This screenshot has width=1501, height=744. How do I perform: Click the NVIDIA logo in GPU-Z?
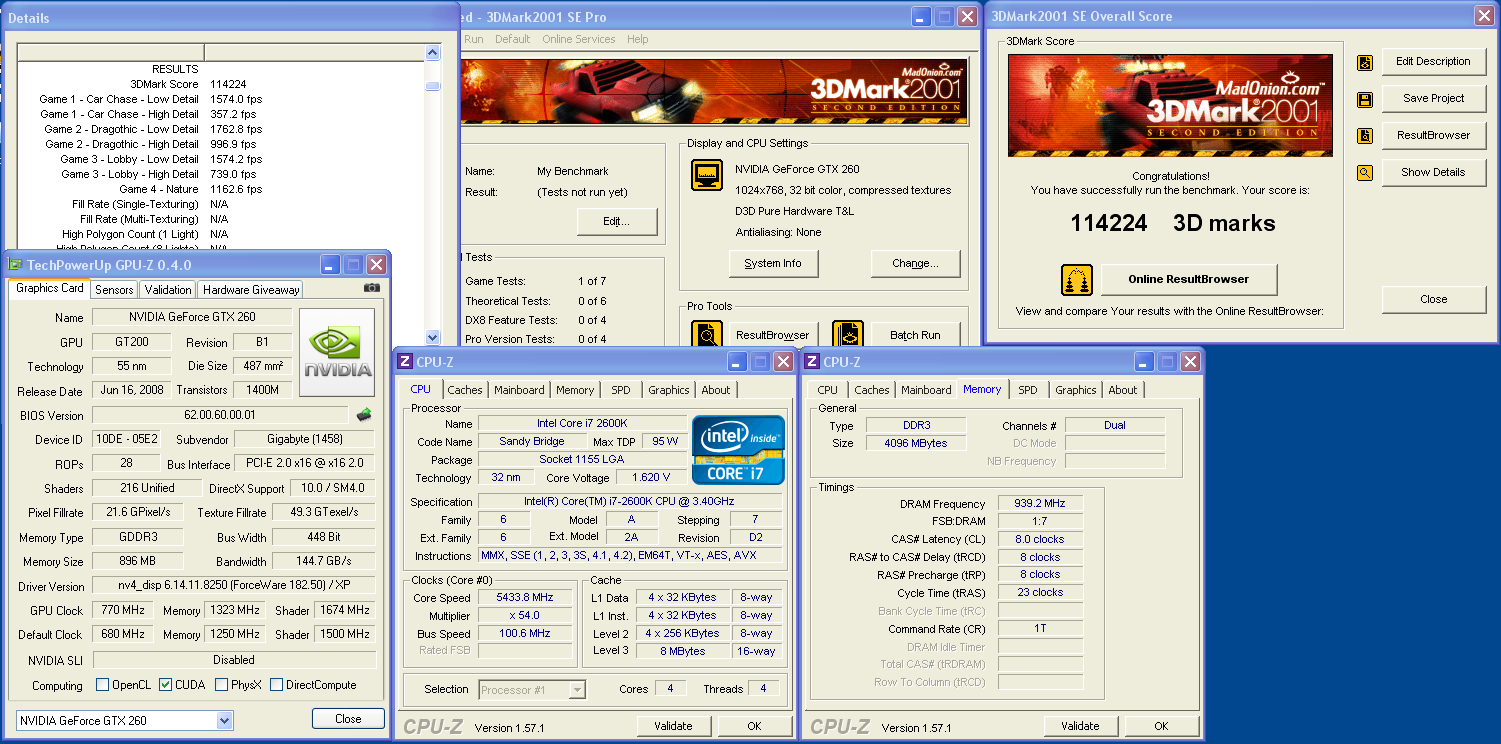pos(337,352)
